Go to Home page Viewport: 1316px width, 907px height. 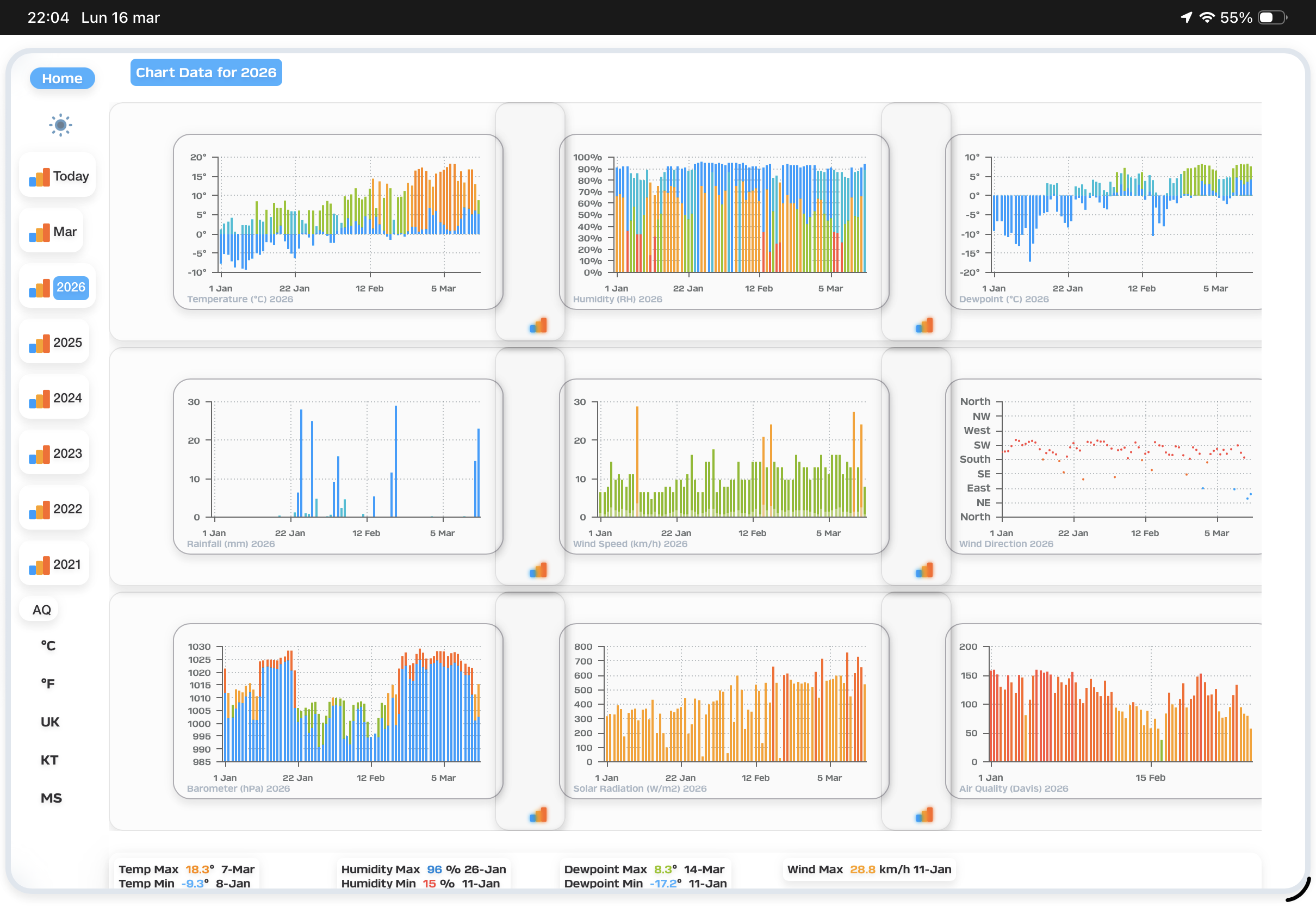click(x=62, y=78)
